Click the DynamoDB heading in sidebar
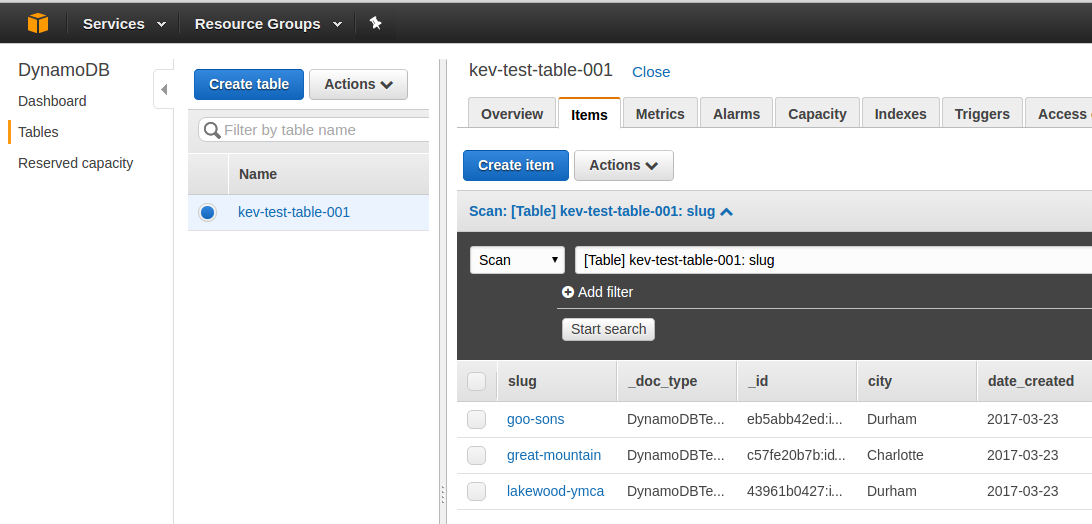 63,70
